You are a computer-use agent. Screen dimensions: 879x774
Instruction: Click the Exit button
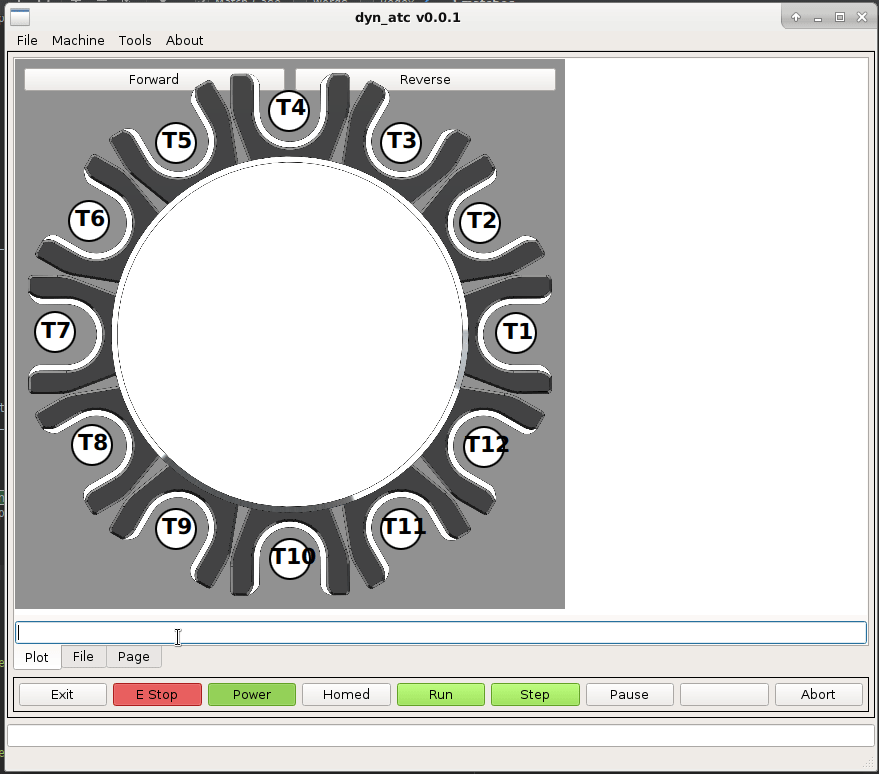tap(62, 694)
